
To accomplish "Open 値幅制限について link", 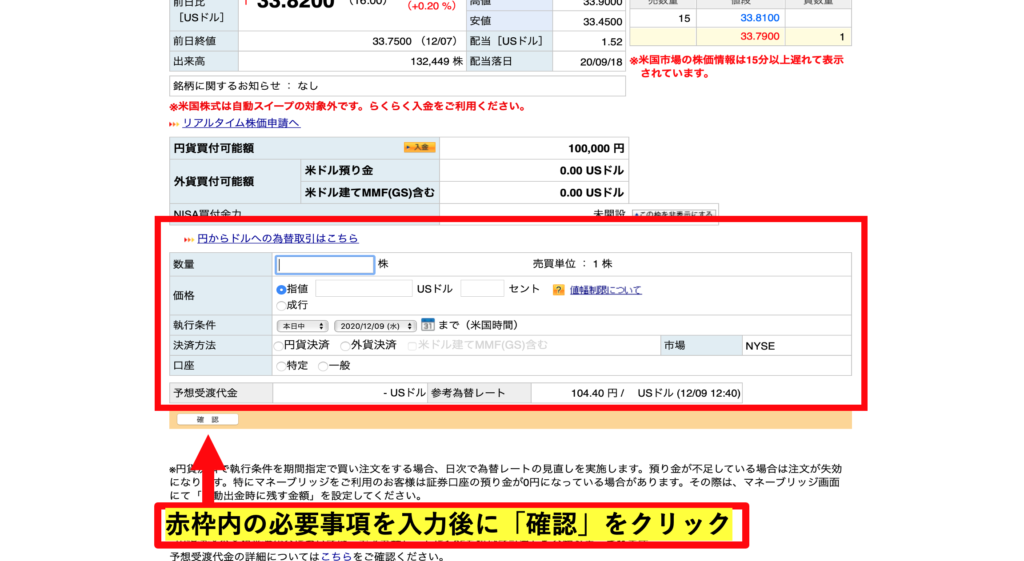I will coord(605,290).
